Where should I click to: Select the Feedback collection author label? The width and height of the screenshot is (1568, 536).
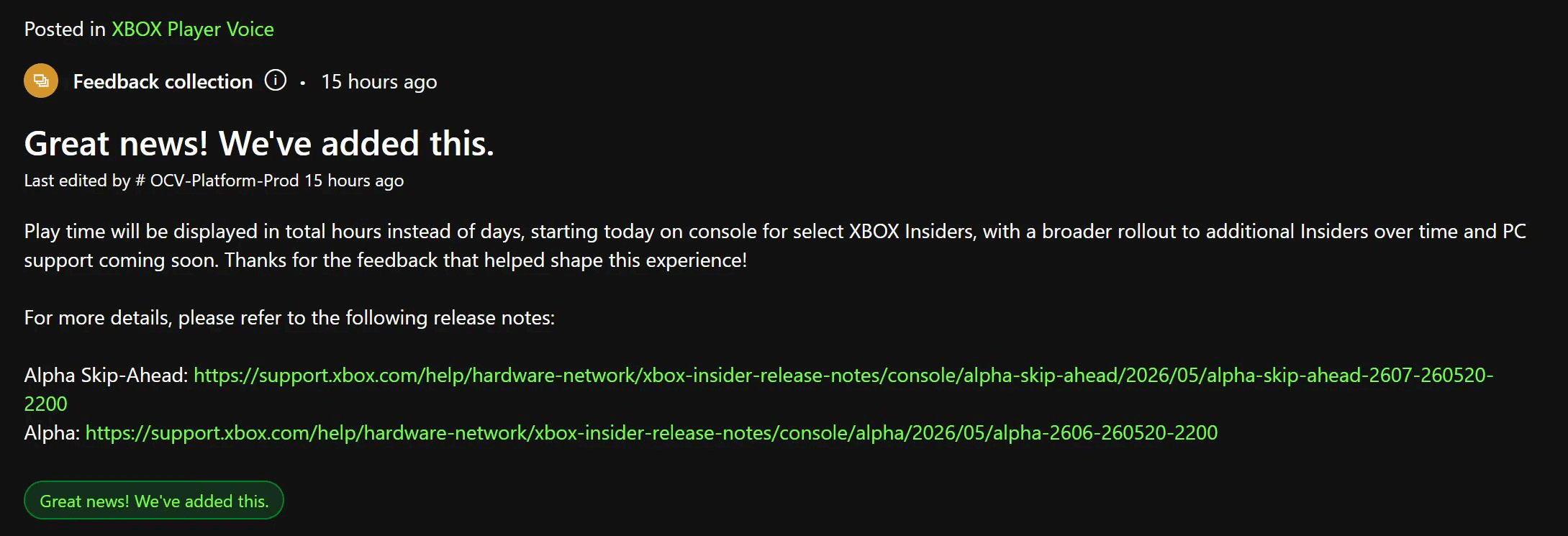[163, 81]
